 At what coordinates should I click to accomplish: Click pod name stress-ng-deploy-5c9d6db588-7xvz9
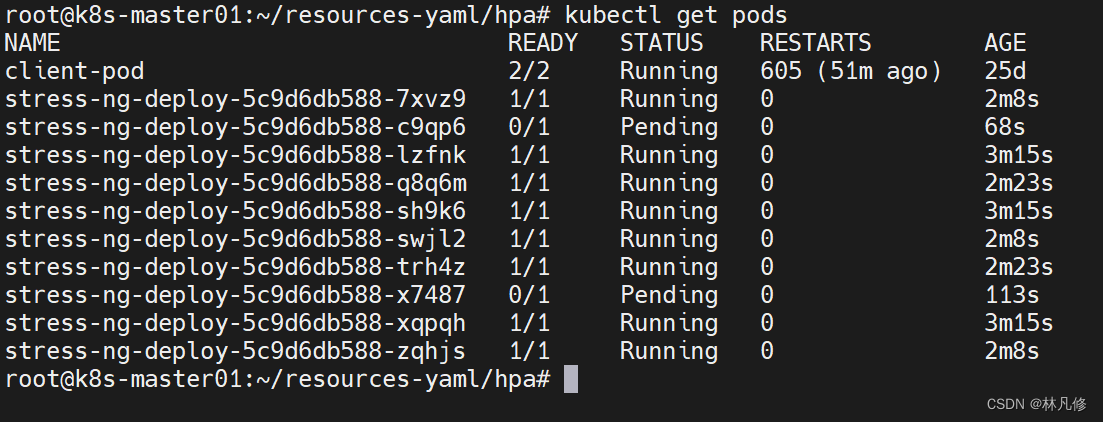point(235,99)
